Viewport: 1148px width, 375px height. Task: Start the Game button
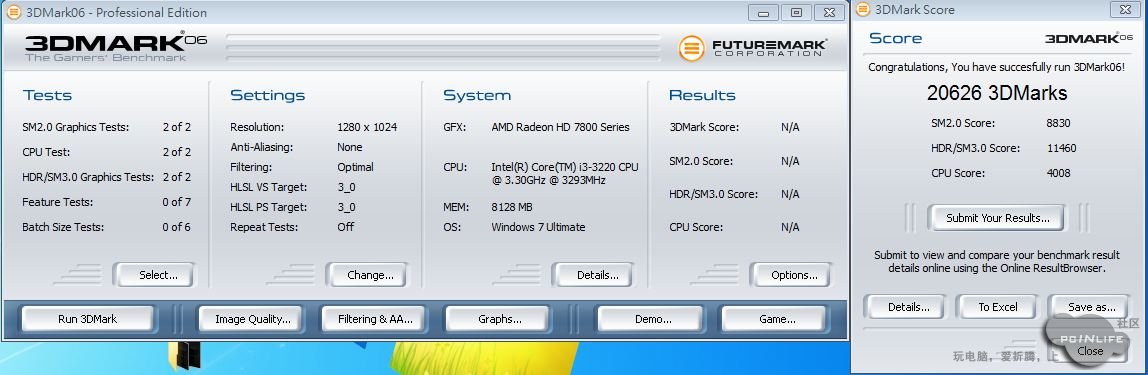777,319
